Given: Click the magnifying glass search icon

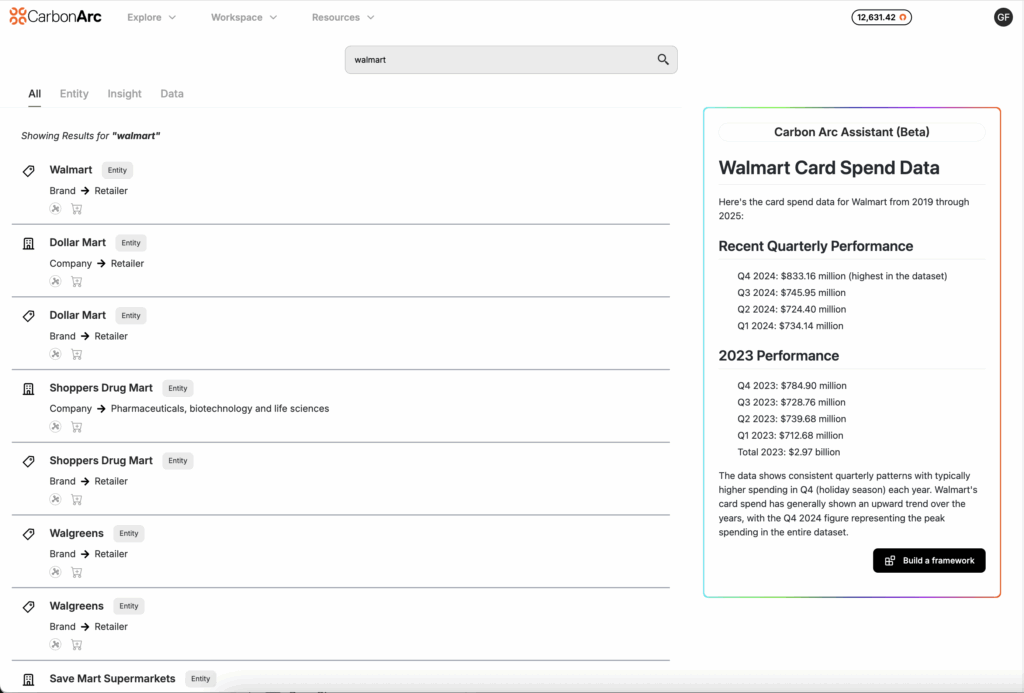Looking at the screenshot, I should [x=663, y=59].
